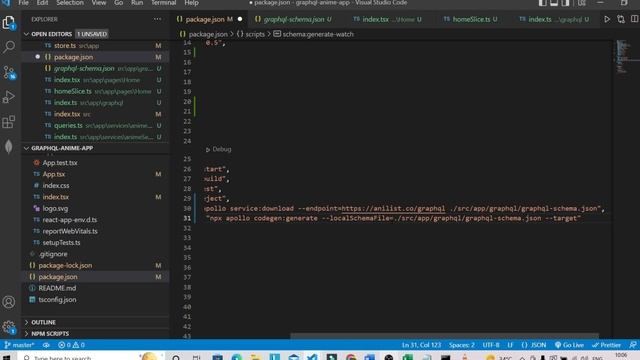640x360 pixels.
Task: Open the Search view in activity bar
Action: pos(9,47)
